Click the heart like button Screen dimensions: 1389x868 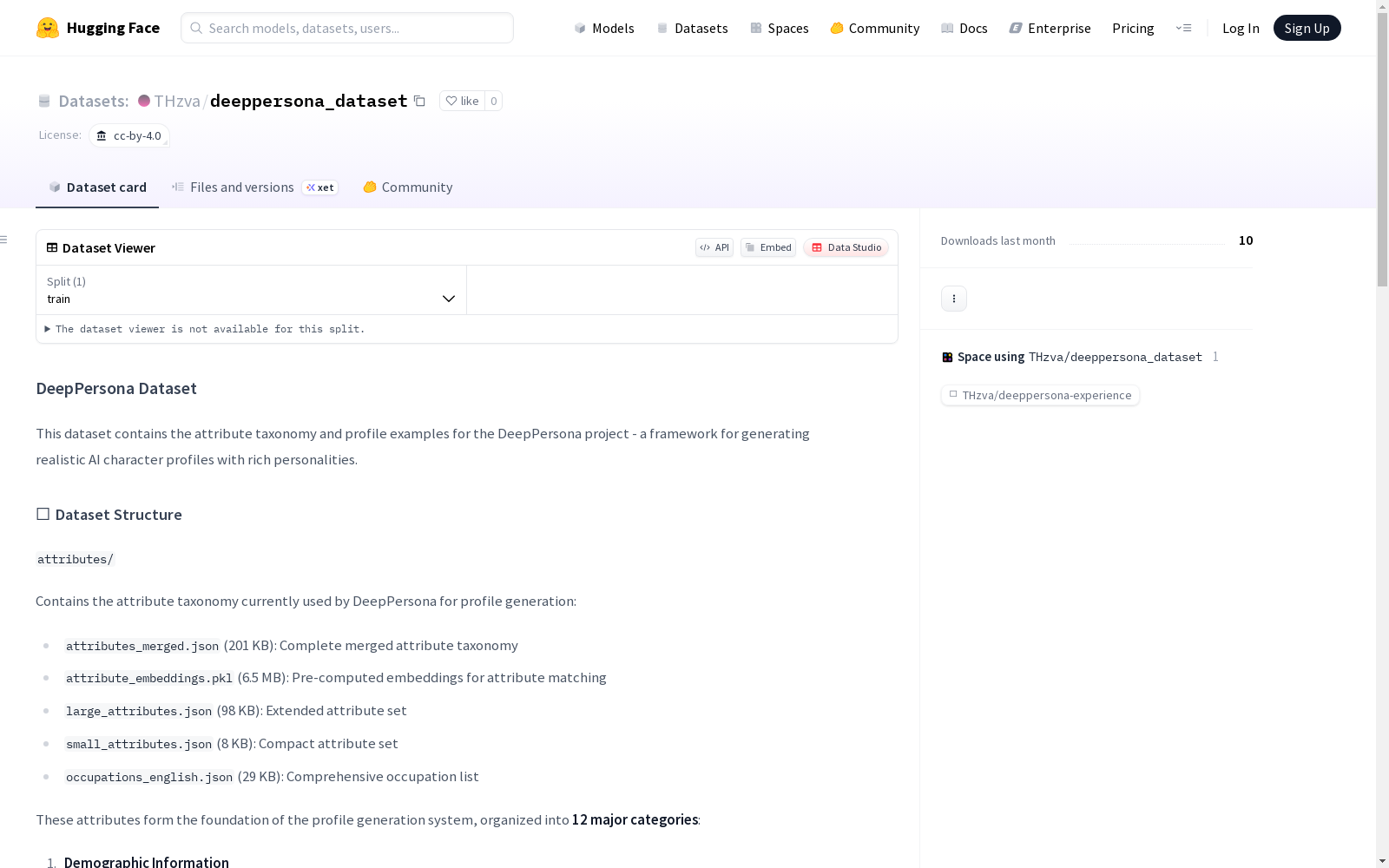(x=462, y=101)
